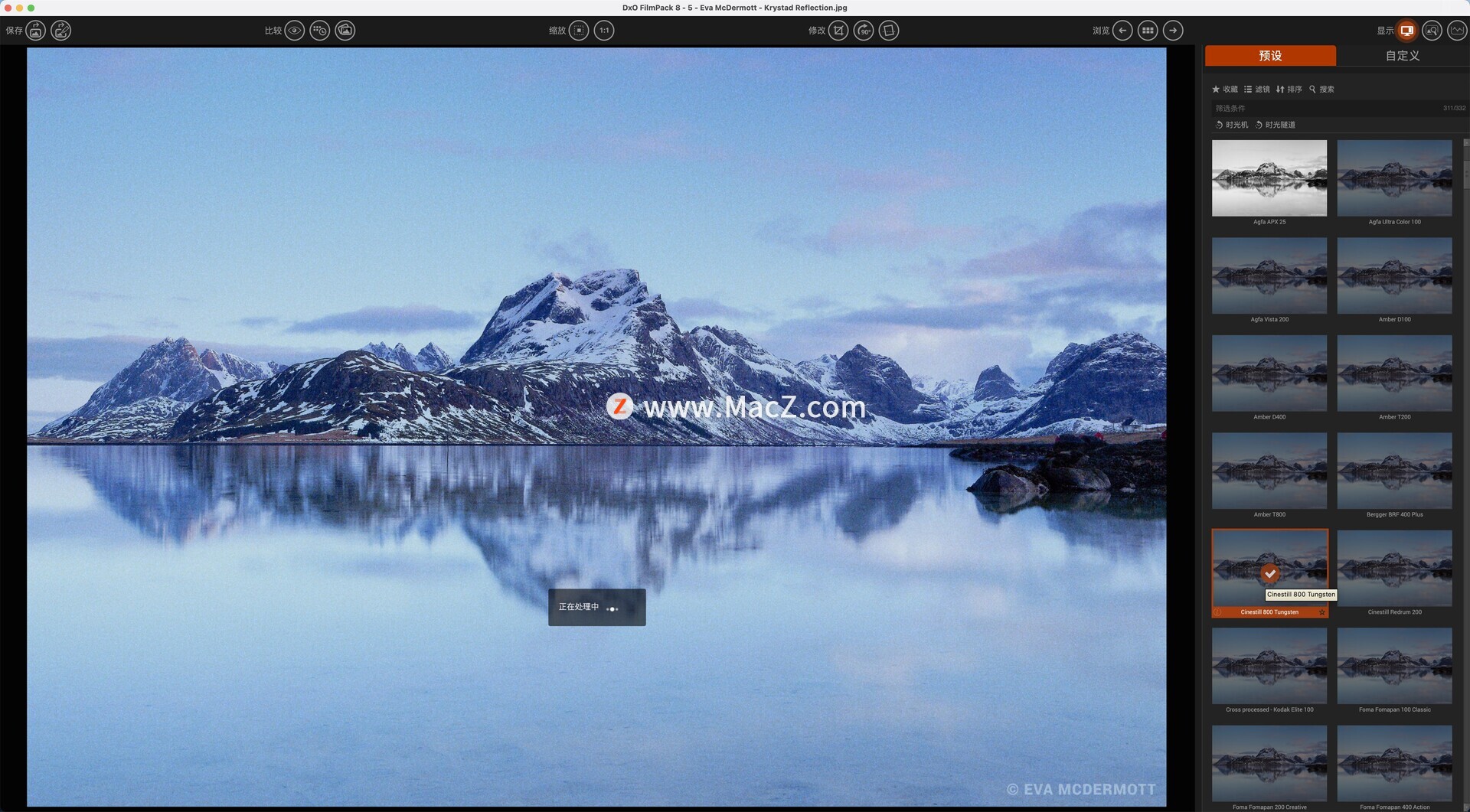The width and height of the screenshot is (1470, 812).
Task: Apply the Agfa Vista 200 preset
Action: click(x=1269, y=276)
